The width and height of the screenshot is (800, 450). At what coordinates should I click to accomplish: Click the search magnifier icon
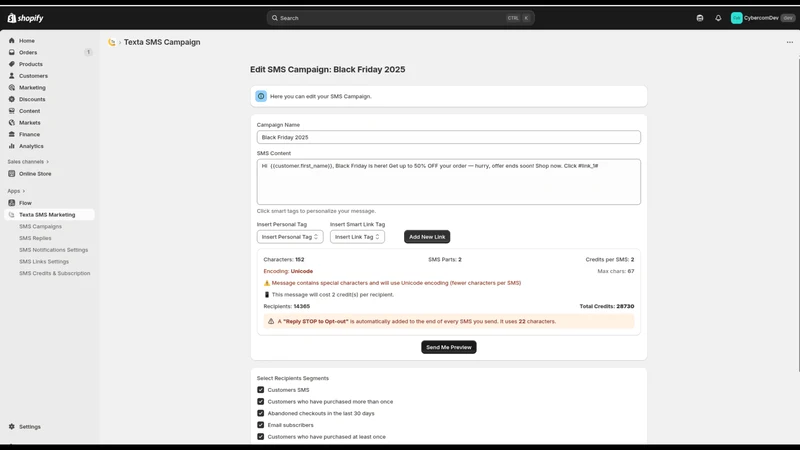pos(274,18)
